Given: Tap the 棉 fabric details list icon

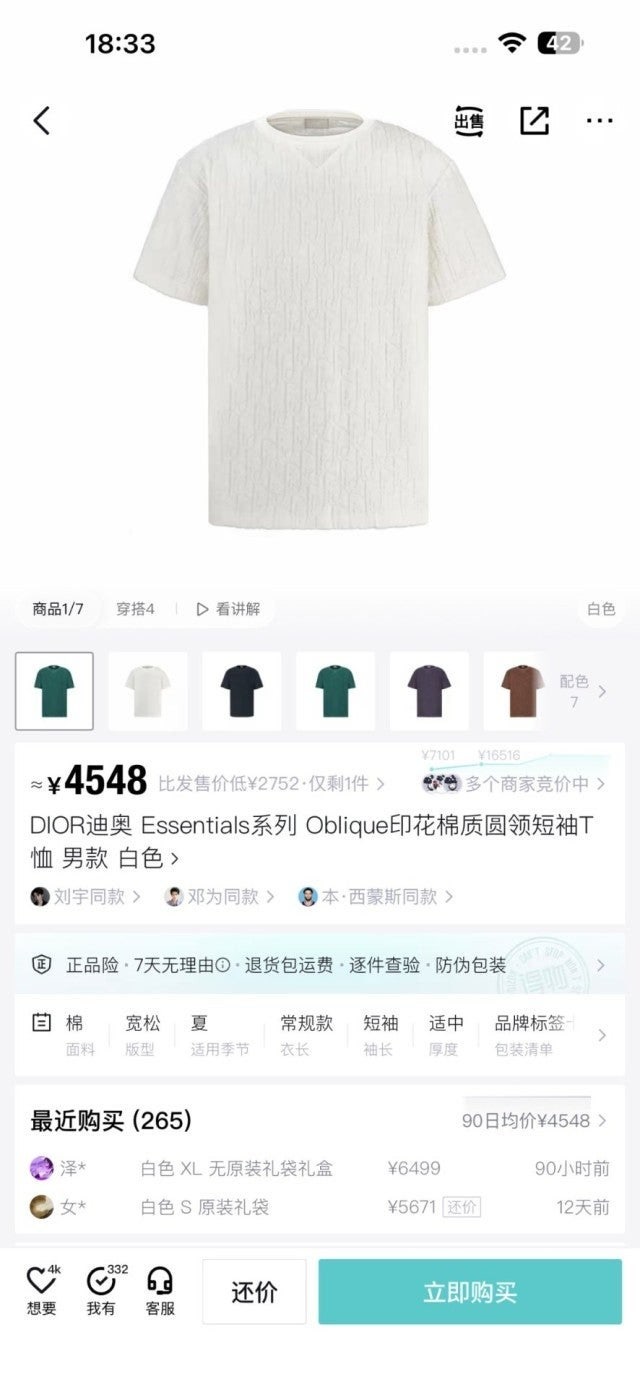Looking at the screenshot, I should point(41,1023).
